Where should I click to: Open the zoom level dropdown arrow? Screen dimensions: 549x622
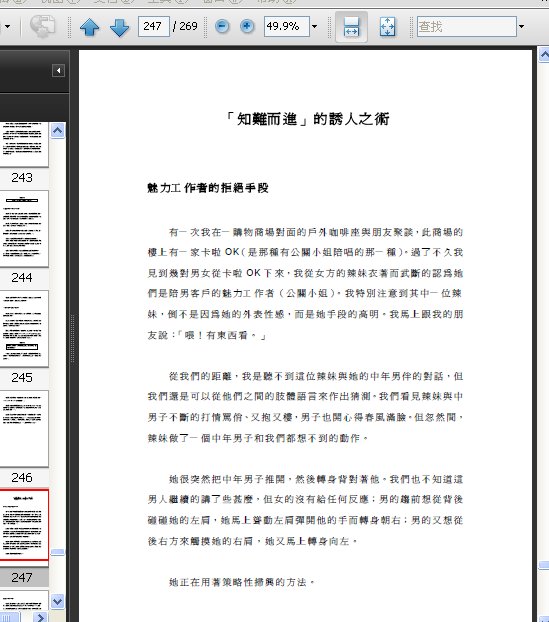[x=315, y=27]
